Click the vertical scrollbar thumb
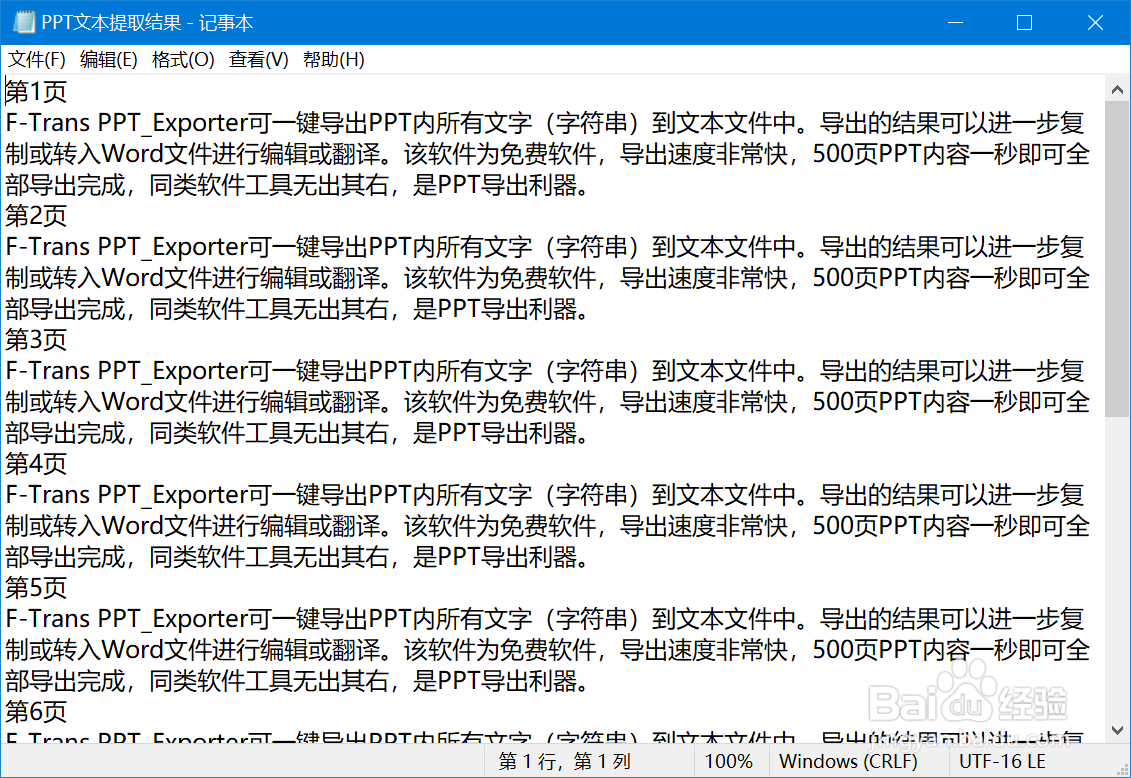Image resolution: width=1131 pixels, height=778 pixels. (x=1117, y=259)
